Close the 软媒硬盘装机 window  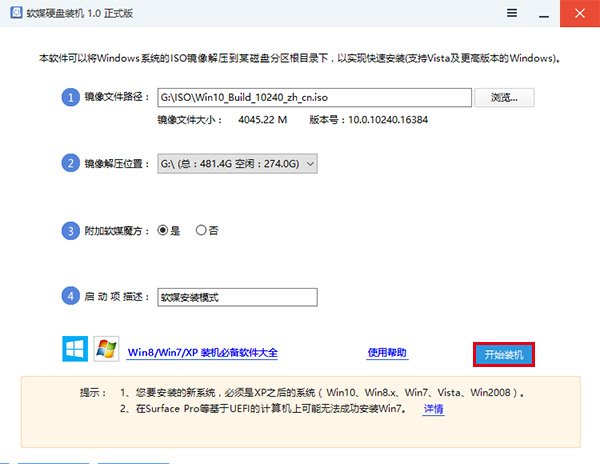(580, 13)
